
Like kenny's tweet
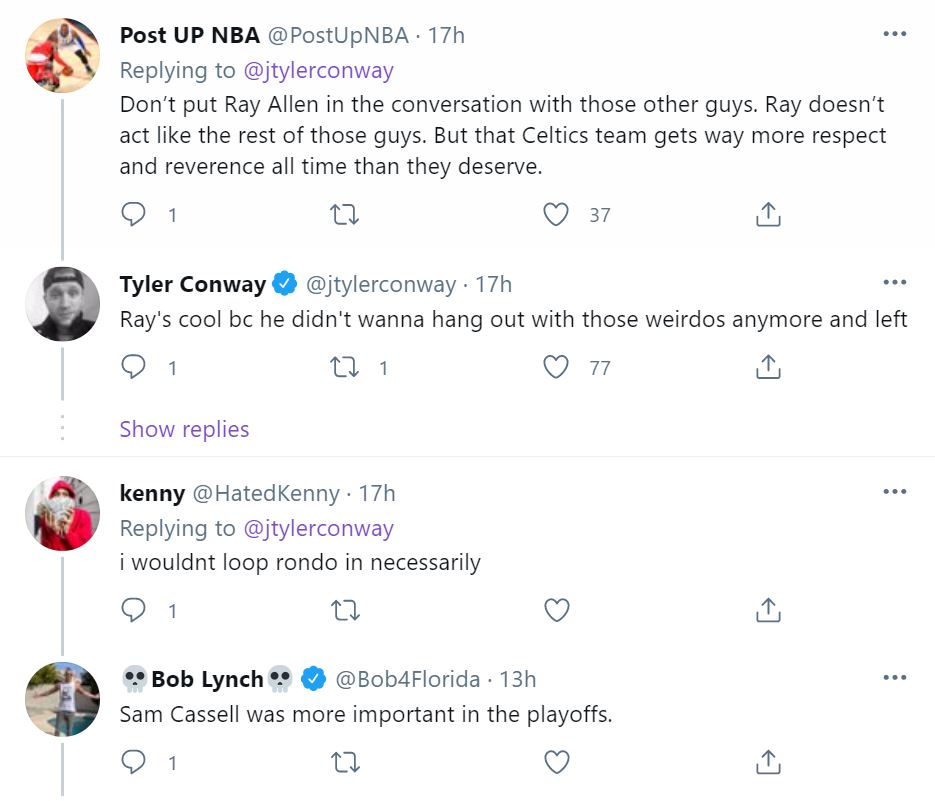tap(556, 610)
